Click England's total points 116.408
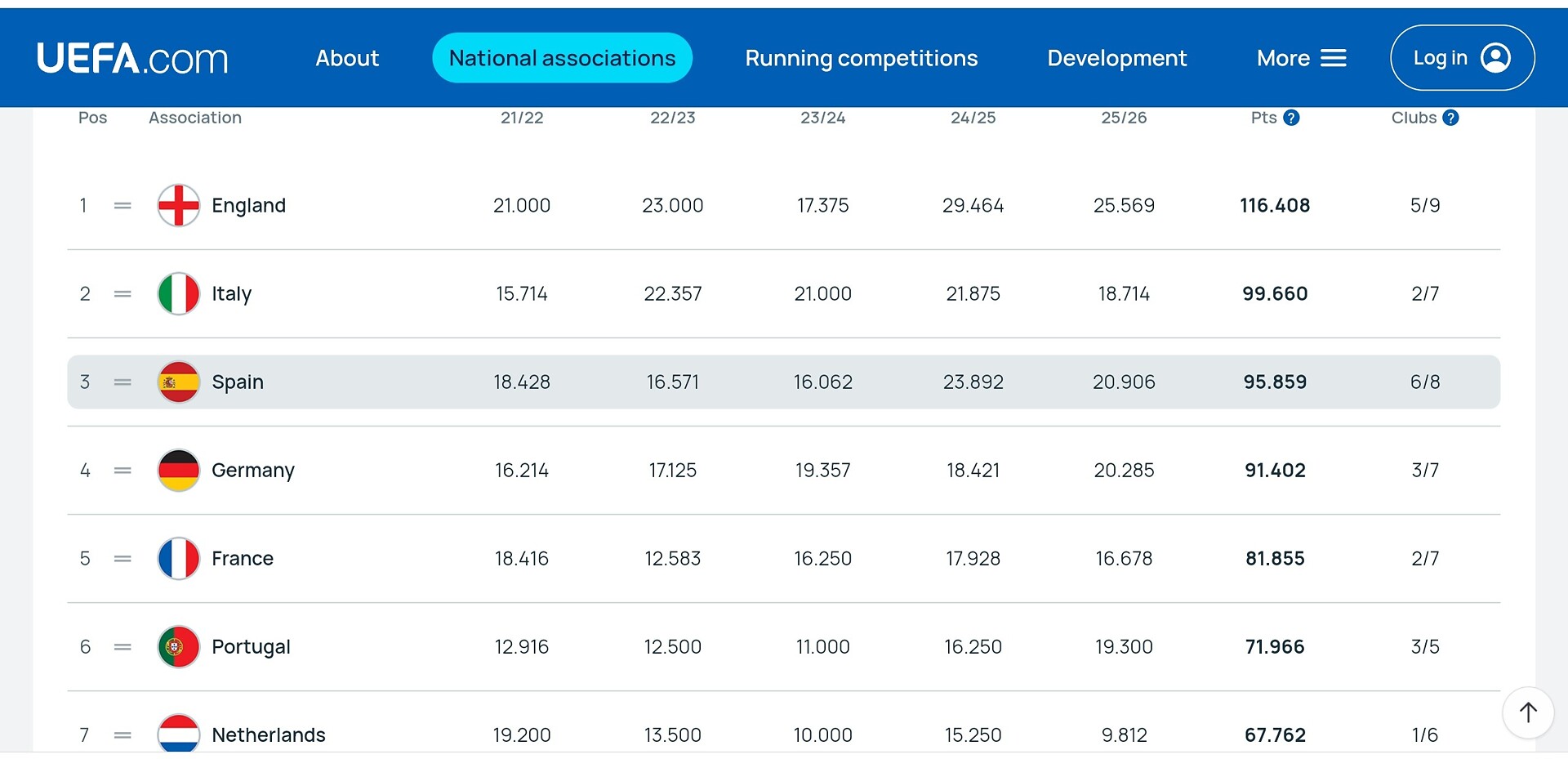Viewport: 1568px width, 759px height. pyautogui.click(x=1275, y=205)
